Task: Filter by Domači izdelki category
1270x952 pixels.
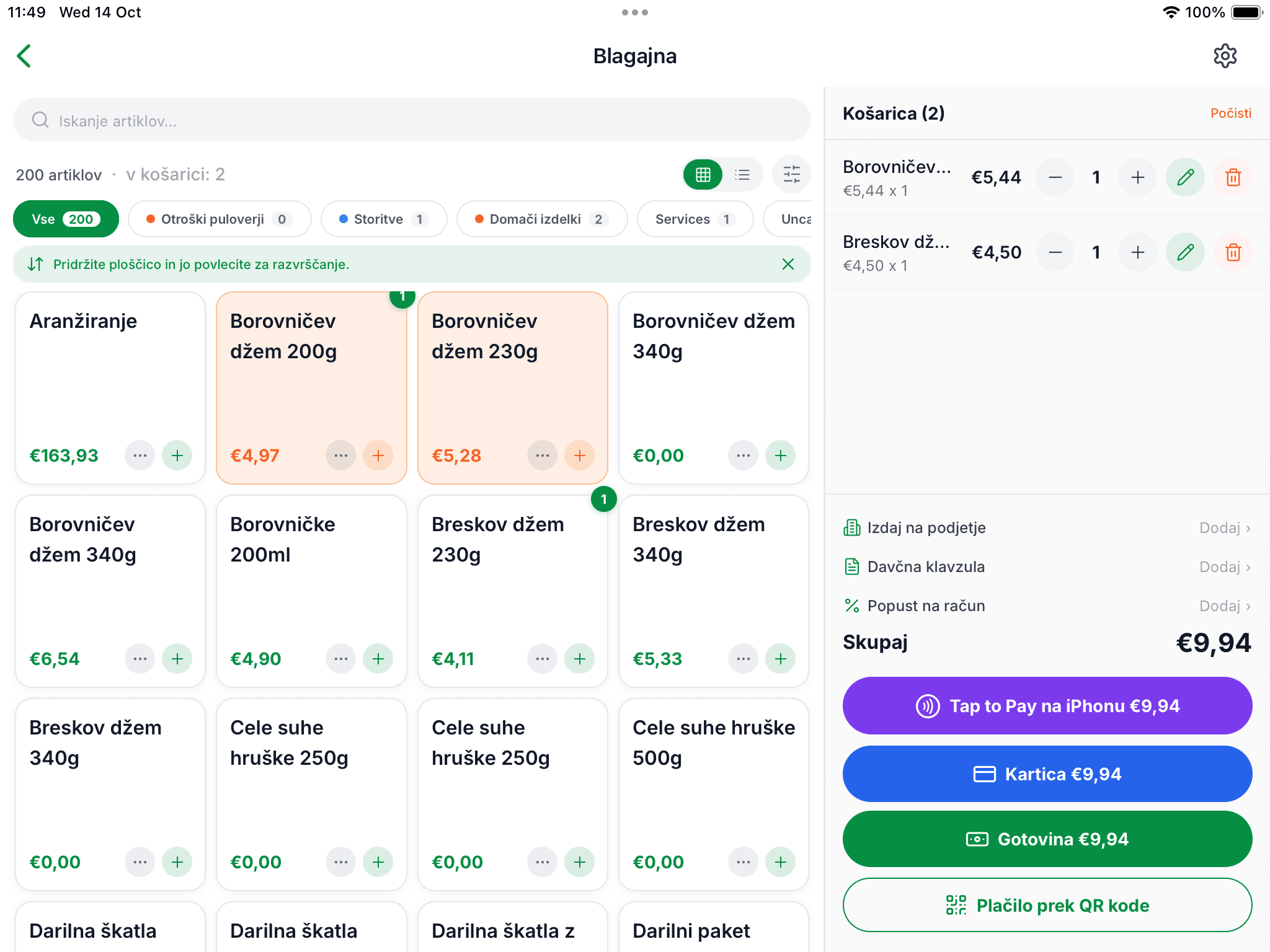Action: 542,219
